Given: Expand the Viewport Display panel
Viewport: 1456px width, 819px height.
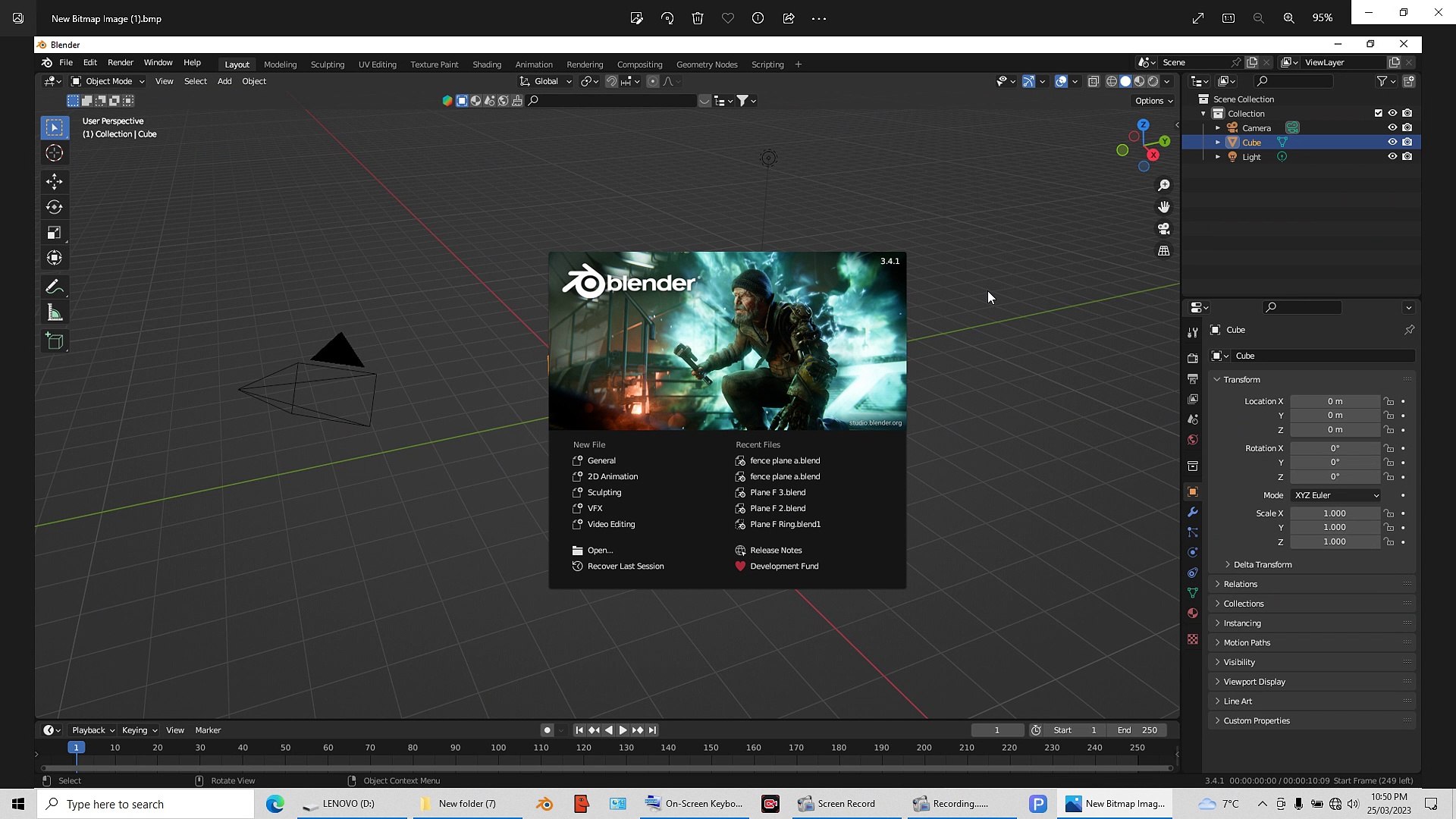Looking at the screenshot, I should (x=1254, y=682).
